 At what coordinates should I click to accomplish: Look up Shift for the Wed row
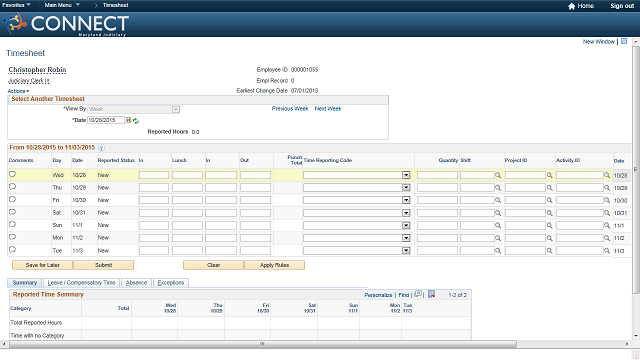[498, 175]
